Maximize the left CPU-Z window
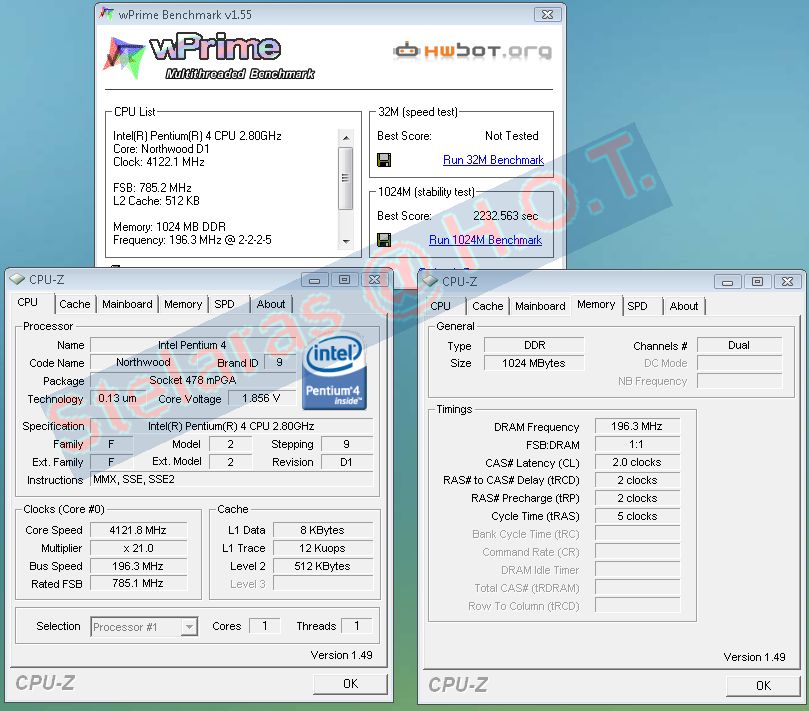Image resolution: width=809 pixels, height=711 pixels. pyautogui.click(x=344, y=280)
